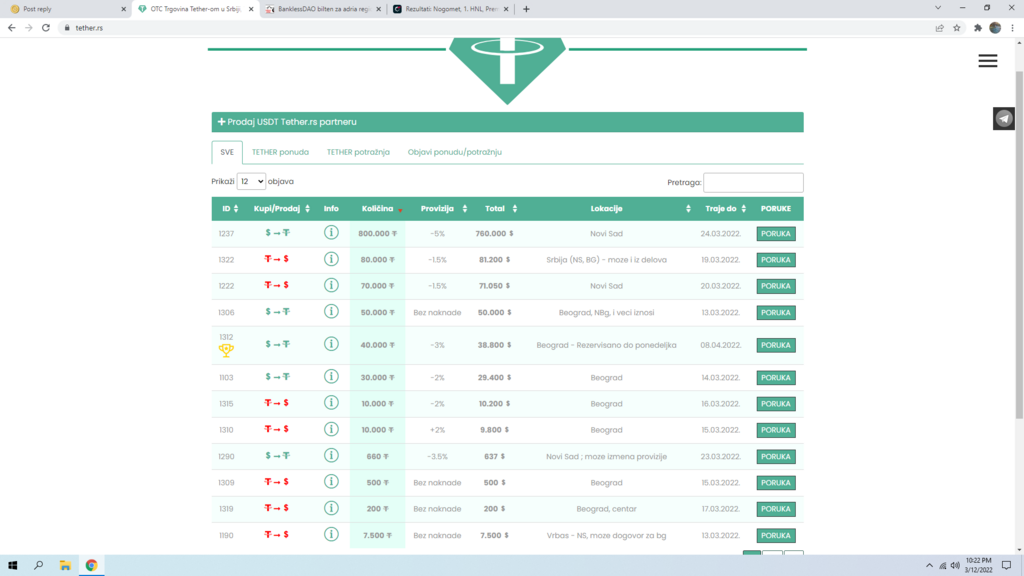Open the hamburger menu
The image size is (1024, 576).
coord(987,61)
